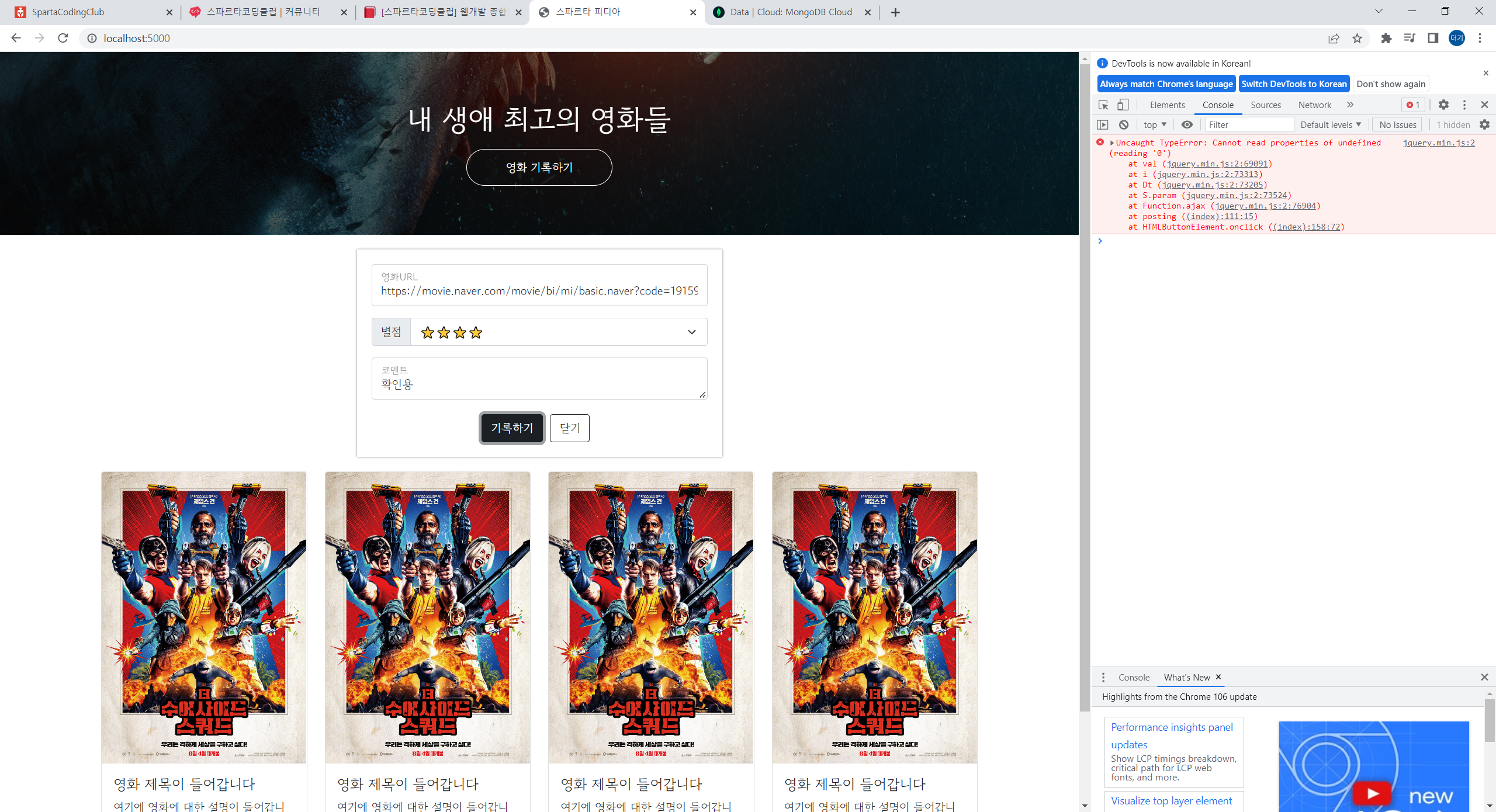The height and width of the screenshot is (812, 1496).
Task: Show the console sidebar
Action: pyautogui.click(x=1103, y=124)
